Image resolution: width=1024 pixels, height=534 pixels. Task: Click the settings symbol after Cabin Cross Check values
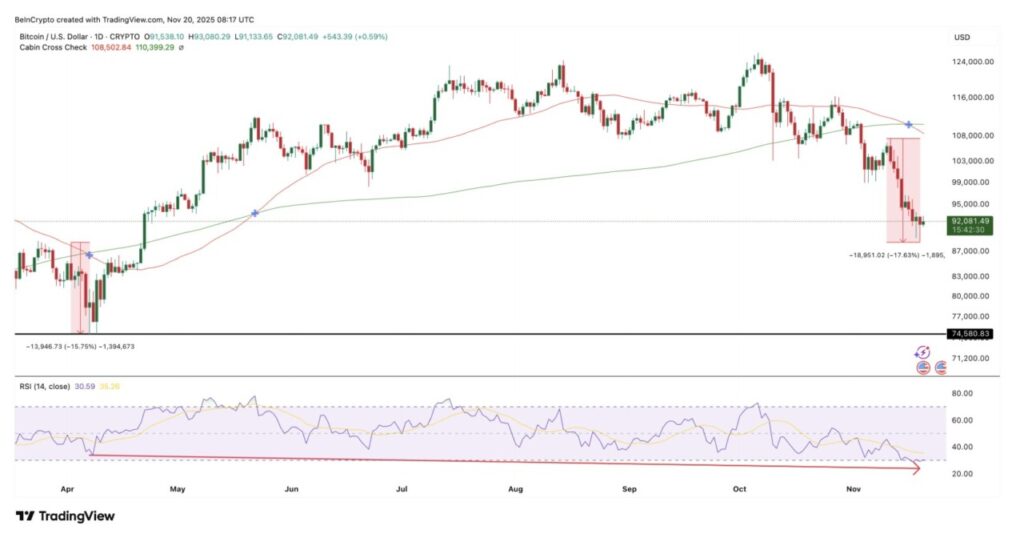click(183, 47)
